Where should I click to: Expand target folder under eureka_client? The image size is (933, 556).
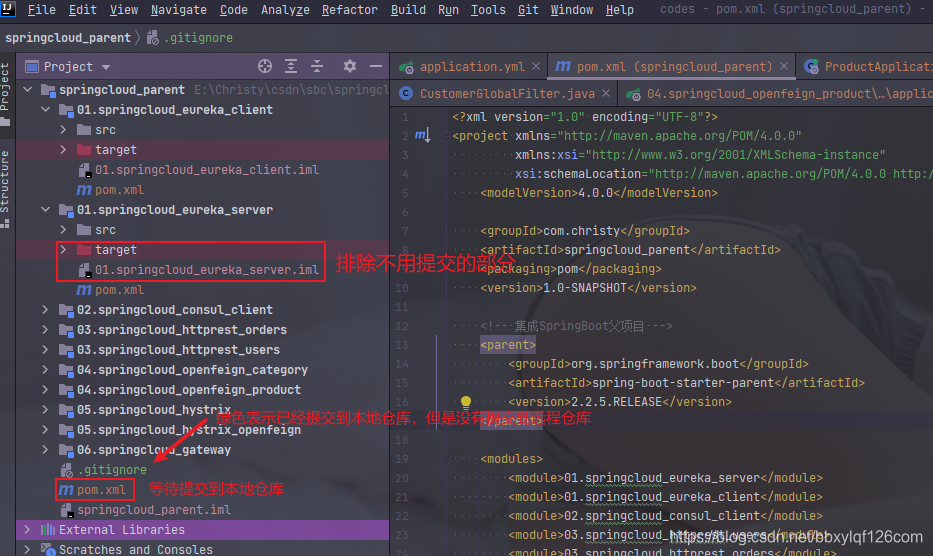64,149
